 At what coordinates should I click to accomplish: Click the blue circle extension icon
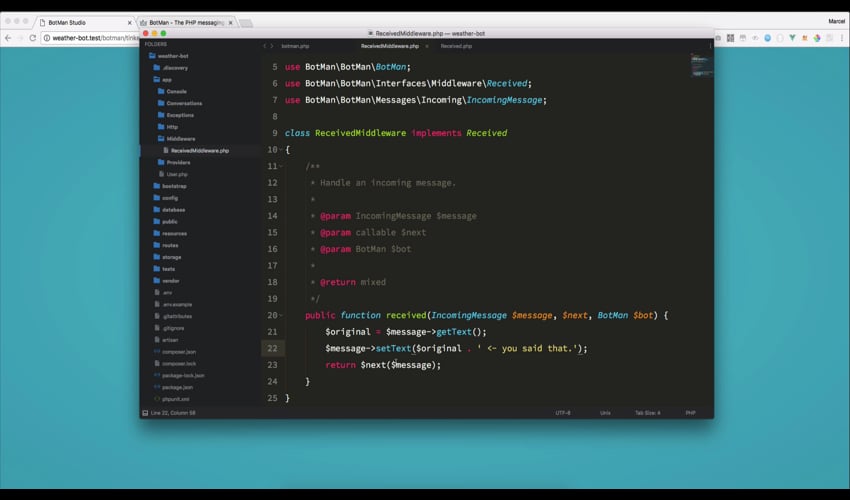click(768, 38)
